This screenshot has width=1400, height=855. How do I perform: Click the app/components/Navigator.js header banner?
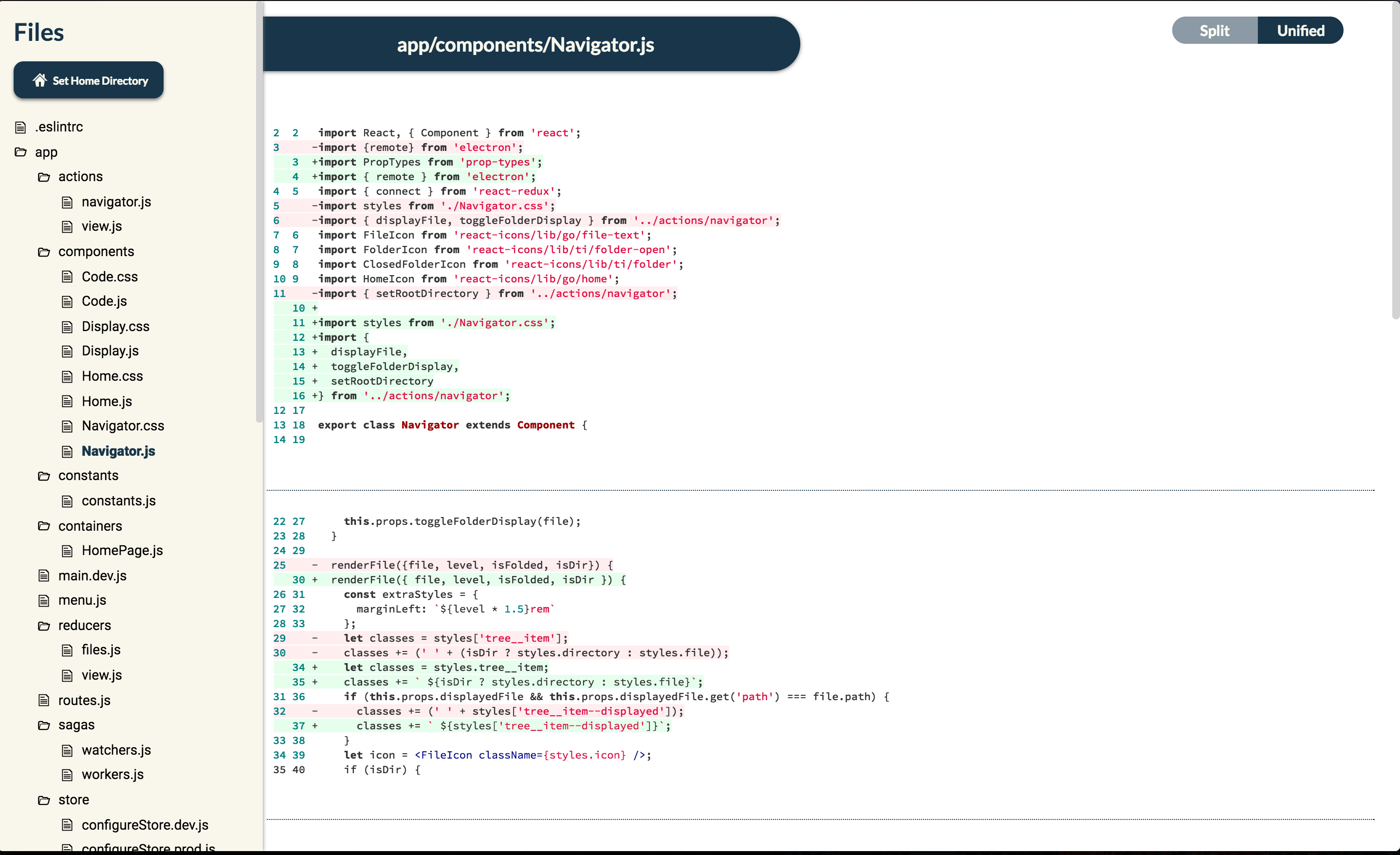[x=526, y=44]
